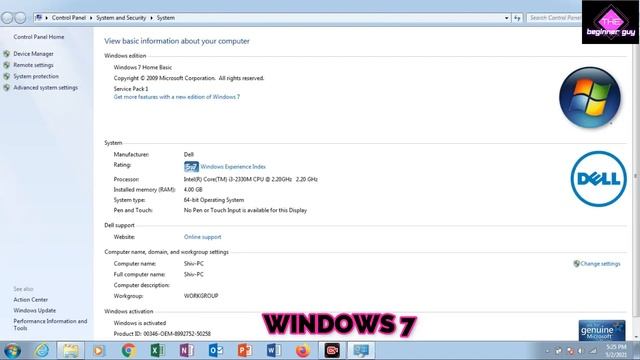
Task: Click the vertical scrollbar of System window
Action: (x=636, y=180)
